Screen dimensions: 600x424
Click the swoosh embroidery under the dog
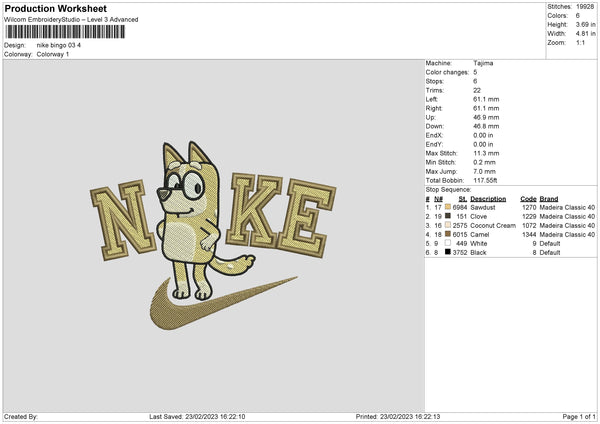pyautogui.click(x=223, y=304)
